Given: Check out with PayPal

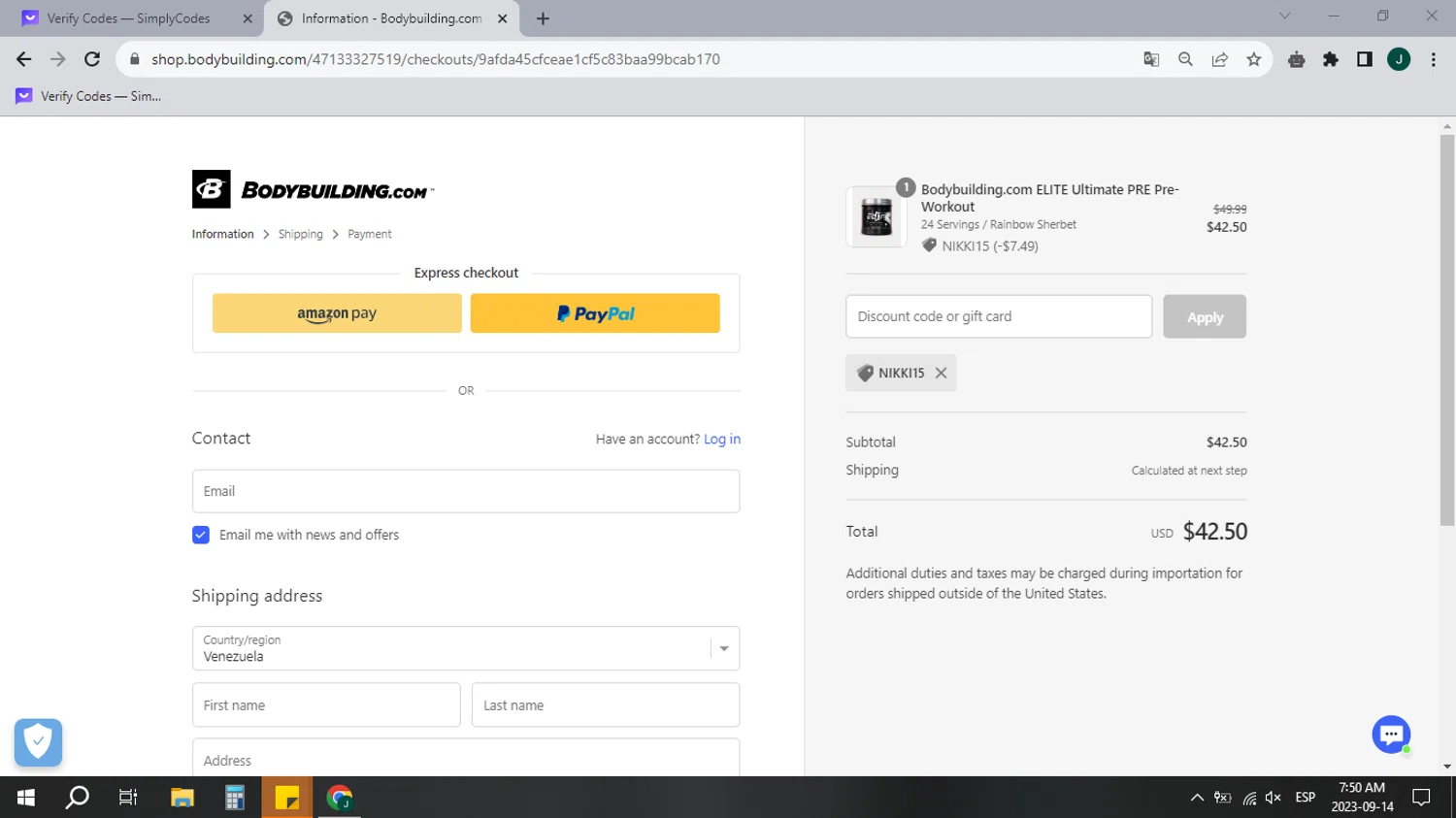Looking at the screenshot, I should [595, 313].
